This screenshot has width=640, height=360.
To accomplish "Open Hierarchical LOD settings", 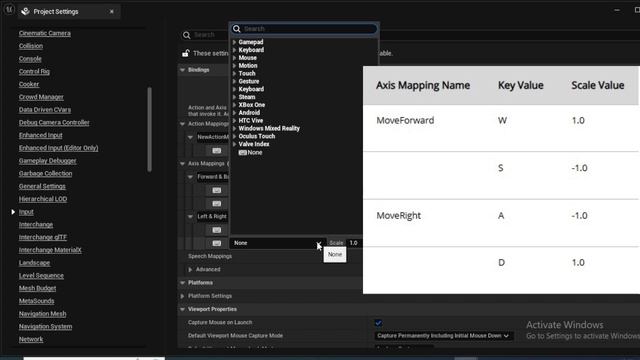I will click(x=43, y=199).
